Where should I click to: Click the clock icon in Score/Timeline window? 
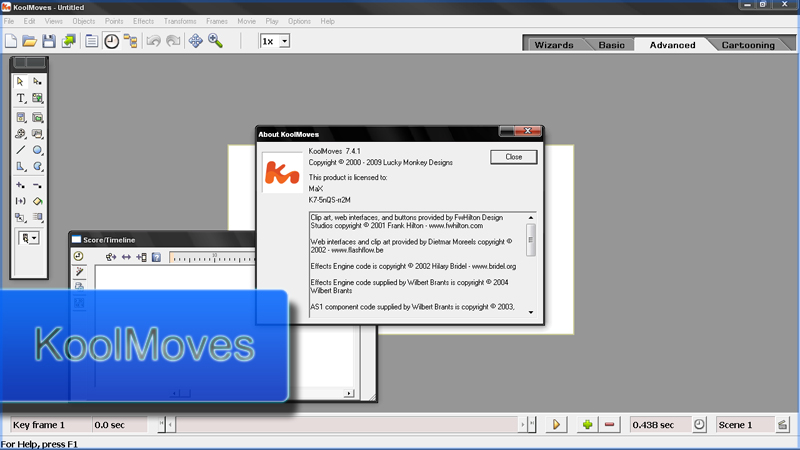tap(78, 256)
